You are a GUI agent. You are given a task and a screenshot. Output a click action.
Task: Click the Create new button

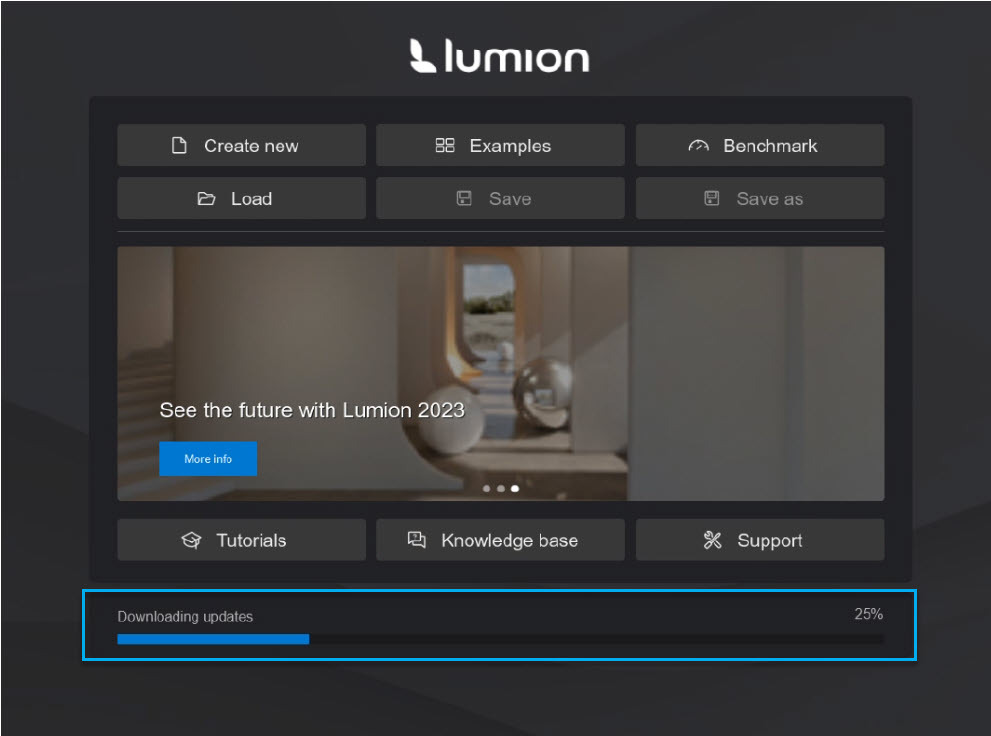241,145
